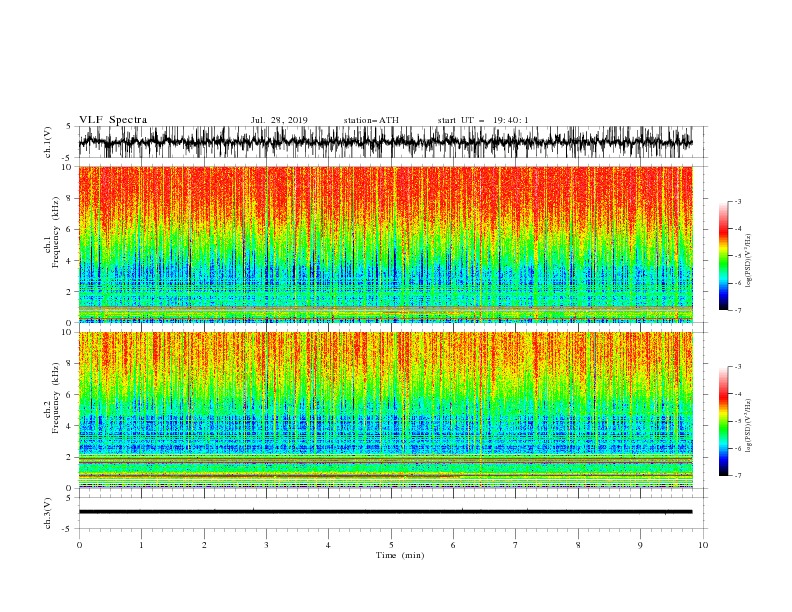The width and height of the screenshot is (792, 612).
Task: Click the "-5" tick of the lower colorbar
Action: [x=738, y=421]
